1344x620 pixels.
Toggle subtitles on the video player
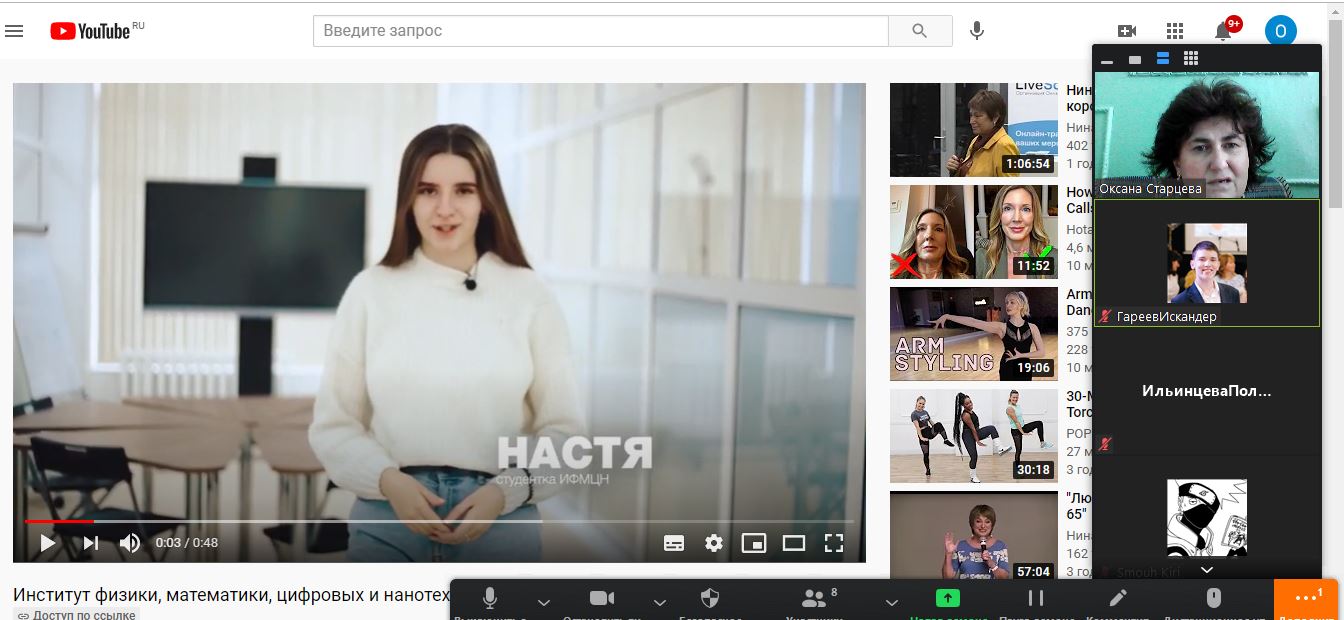674,543
